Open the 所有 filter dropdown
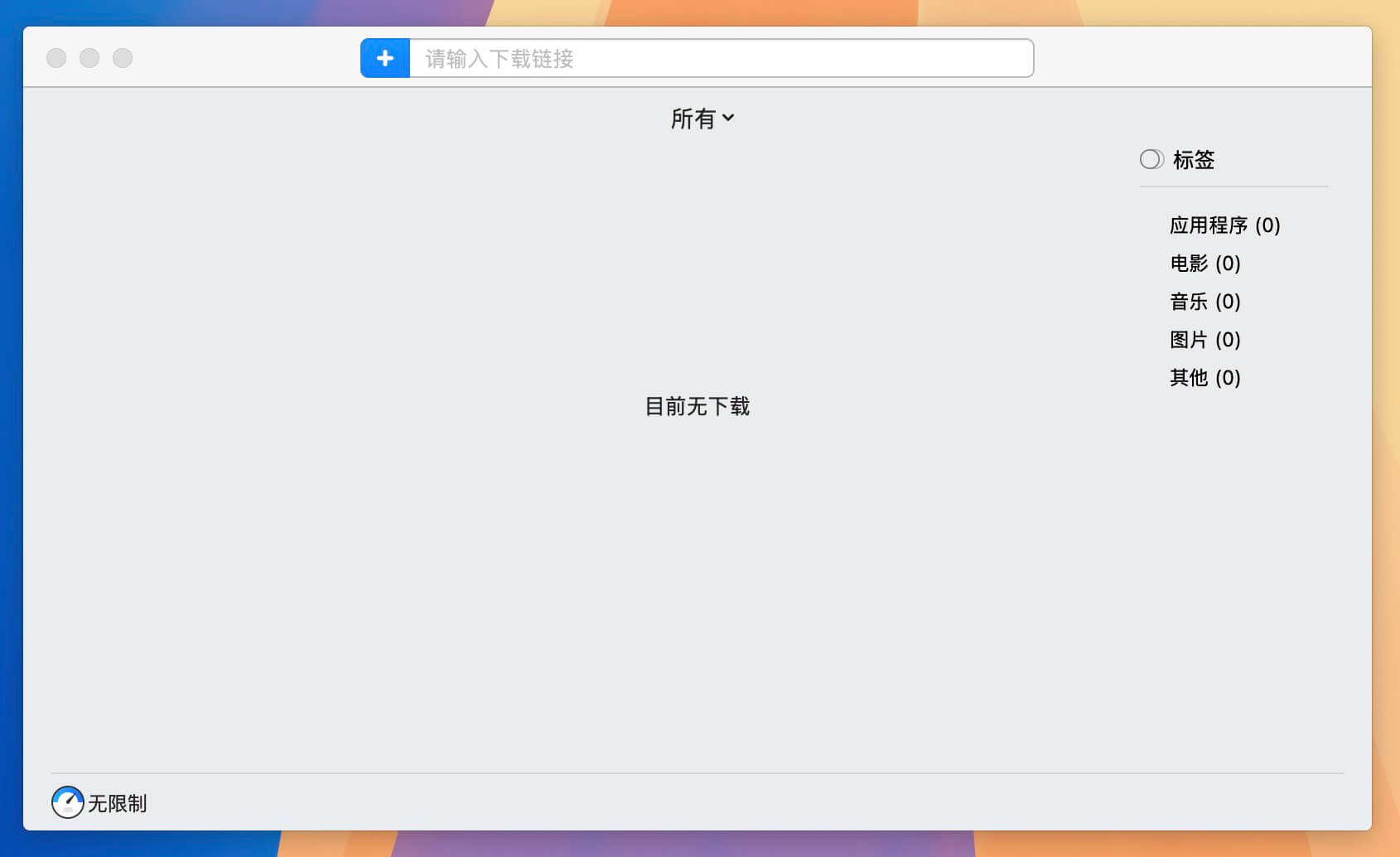Screen dimensions: 1400x857 (x=693, y=119)
